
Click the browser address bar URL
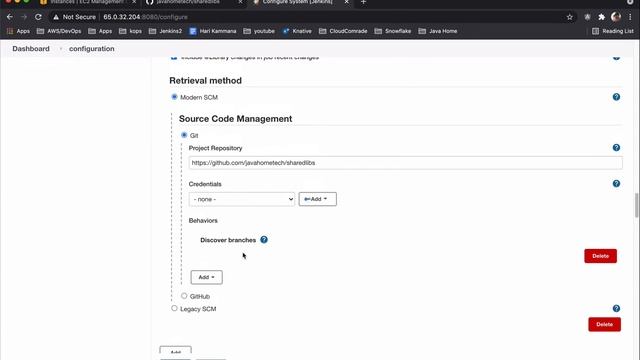pos(145,17)
